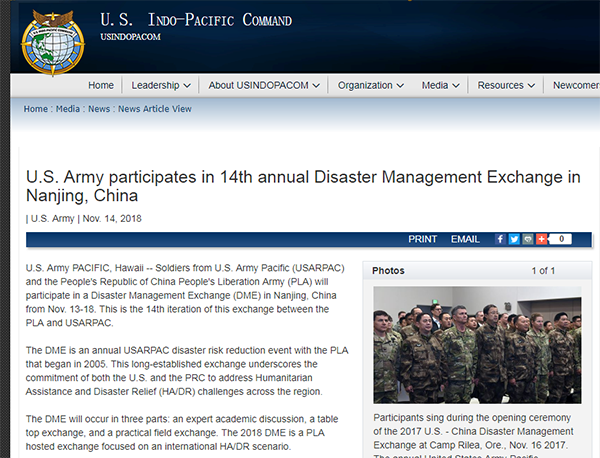Click Media in the breadcrumb trail

67,109
